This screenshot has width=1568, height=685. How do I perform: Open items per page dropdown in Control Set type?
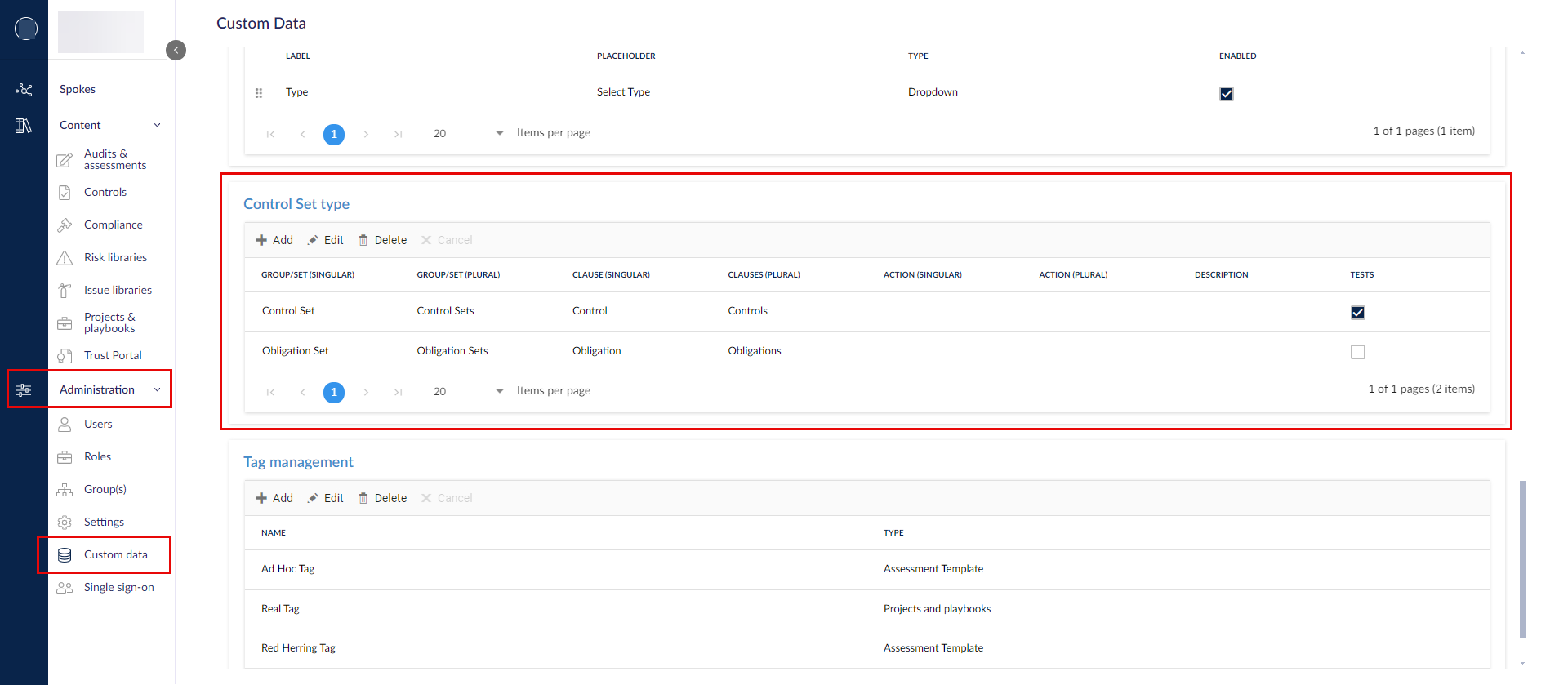pos(470,392)
